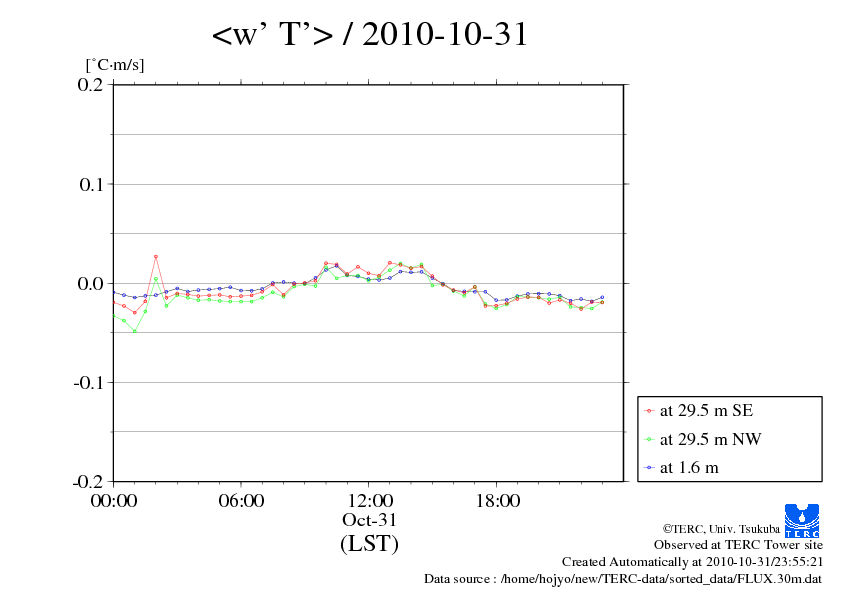The height and width of the screenshot is (595, 842).
Task: Click the chart title '<w' T'> / 2010-10-31'
Action: point(370,34)
